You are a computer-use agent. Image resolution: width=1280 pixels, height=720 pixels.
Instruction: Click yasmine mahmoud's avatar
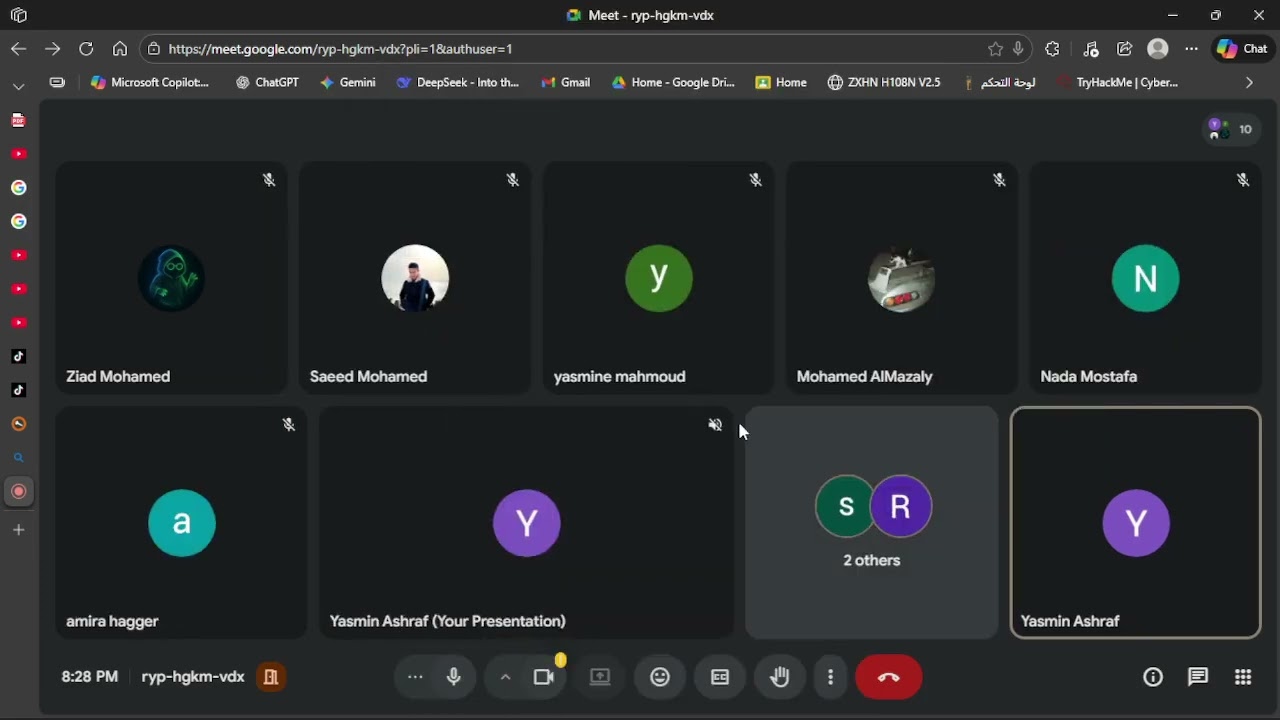[659, 278]
